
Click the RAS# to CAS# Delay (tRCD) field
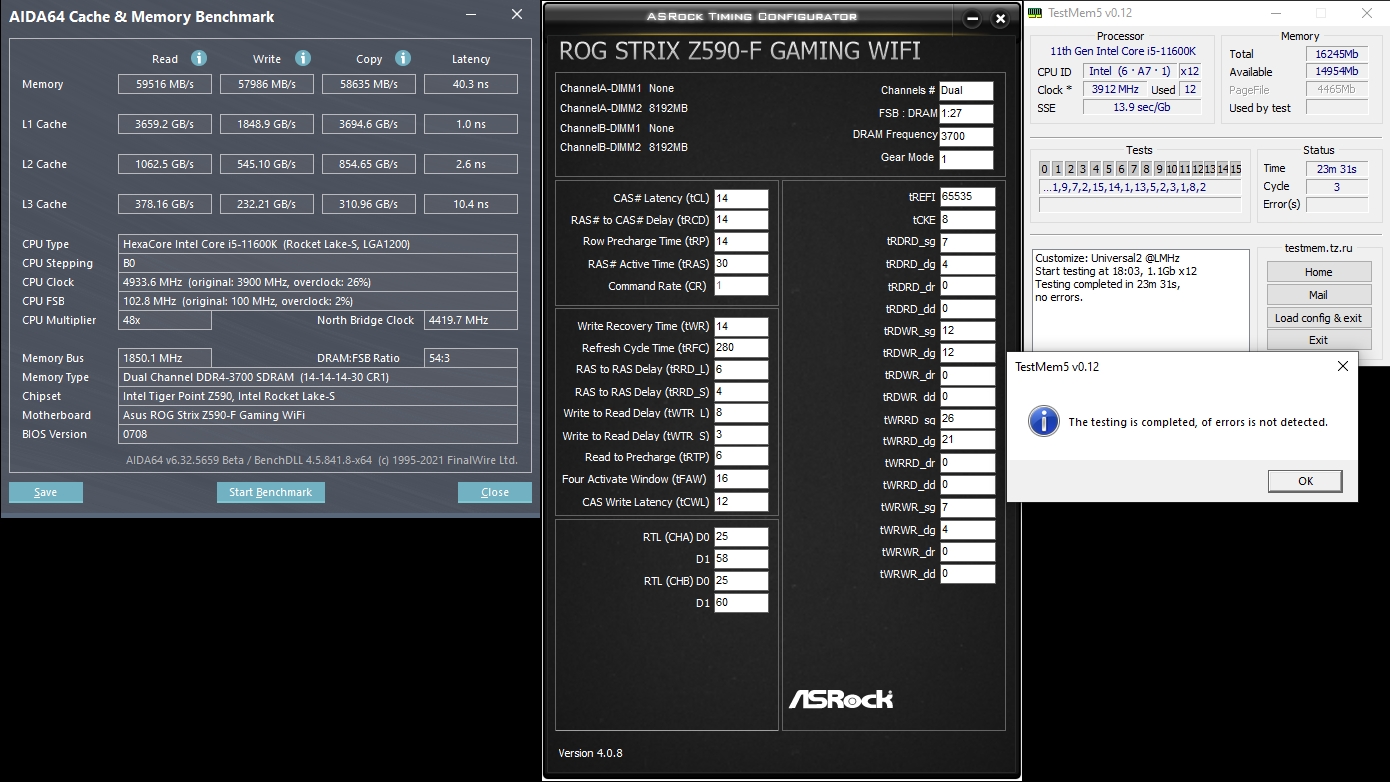coord(741,220)
